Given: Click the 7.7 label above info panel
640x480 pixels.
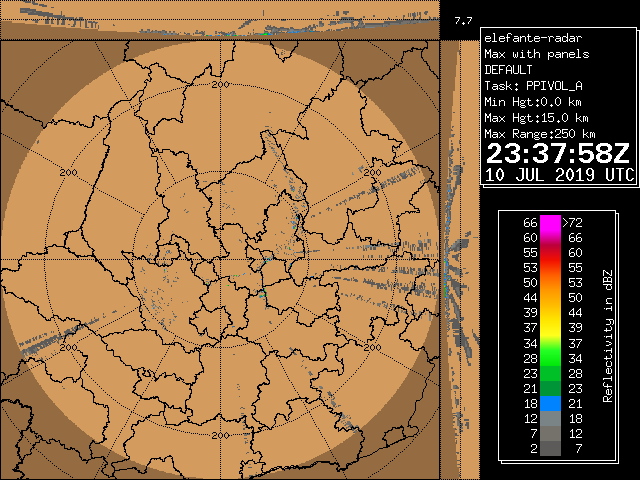Looking at the screenshot, I should coord(462,20).
